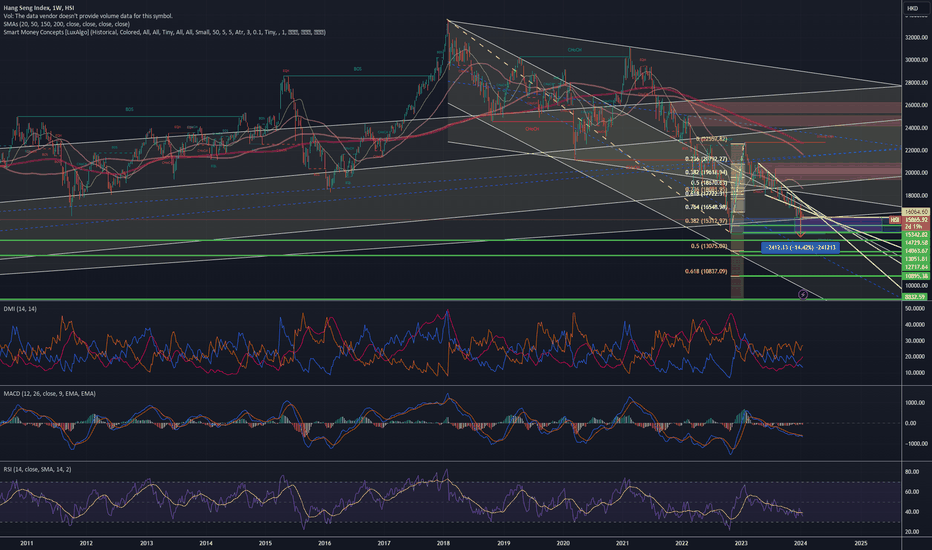
Task: Click the 2025 year label on the time axis
Action: pyautogui.click(x=861, y=543)
